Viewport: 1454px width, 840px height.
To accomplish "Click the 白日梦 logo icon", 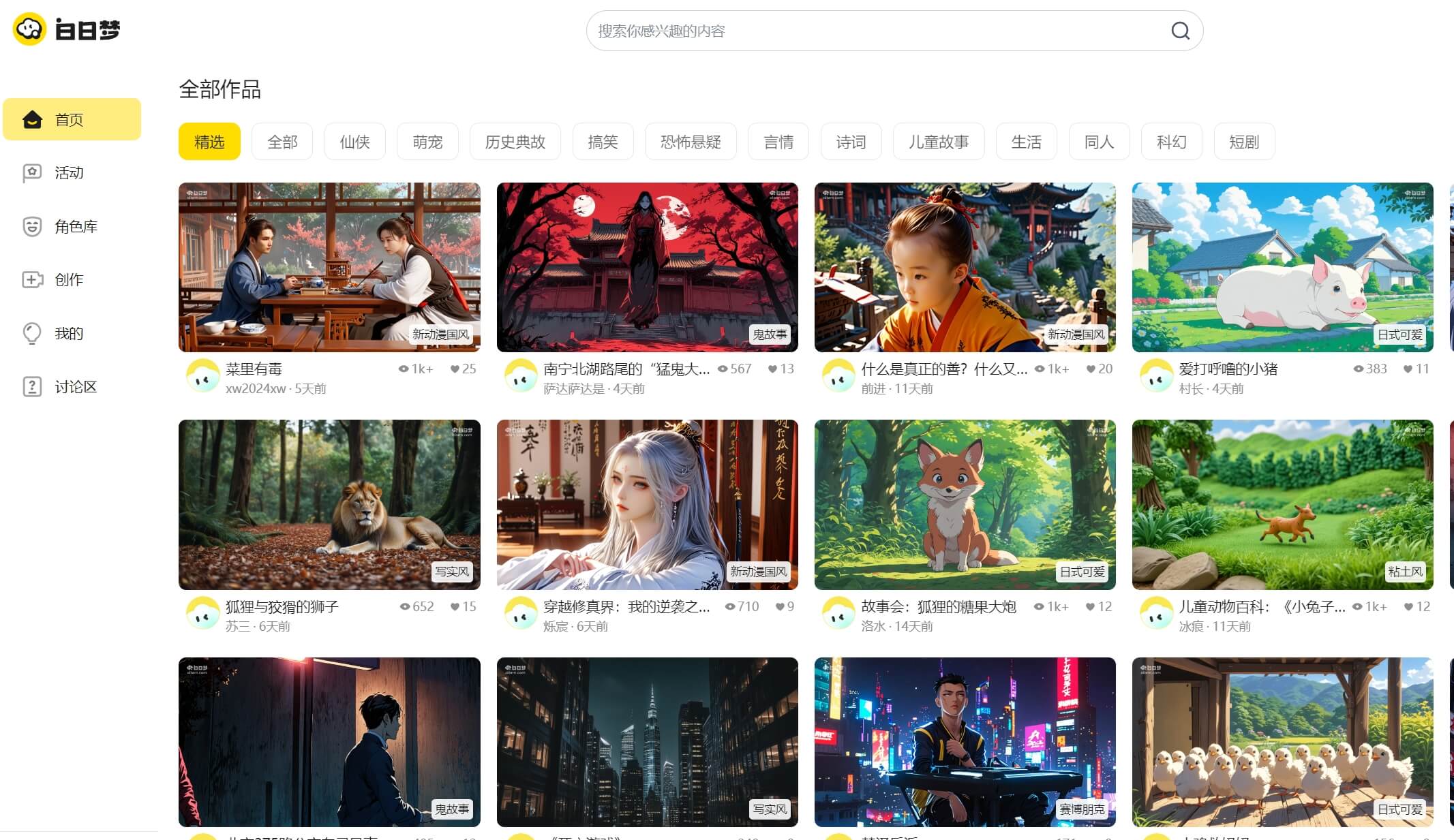I will [29, 29].
